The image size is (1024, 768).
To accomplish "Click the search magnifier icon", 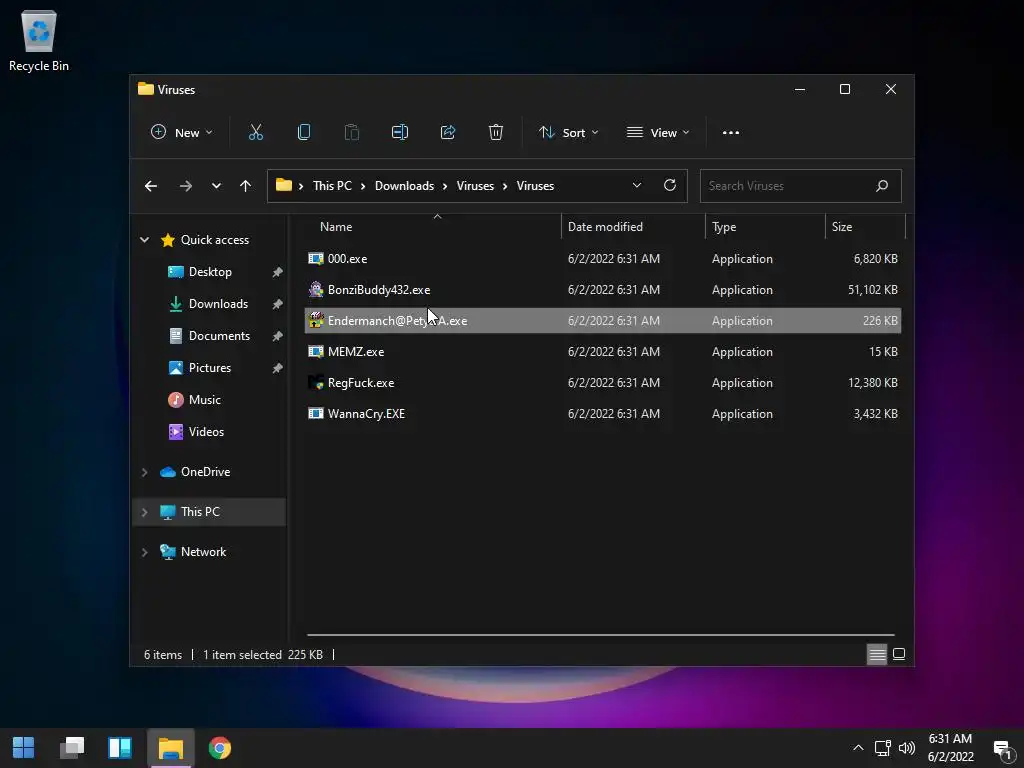I will [x=882, y=186].
